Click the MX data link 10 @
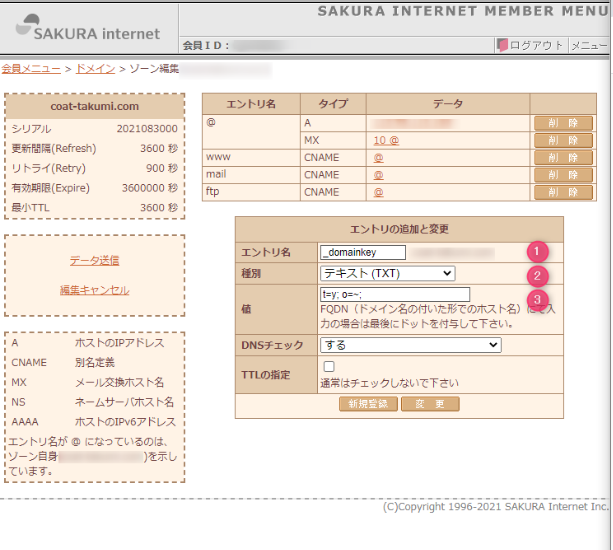 (x=386, y=141)
